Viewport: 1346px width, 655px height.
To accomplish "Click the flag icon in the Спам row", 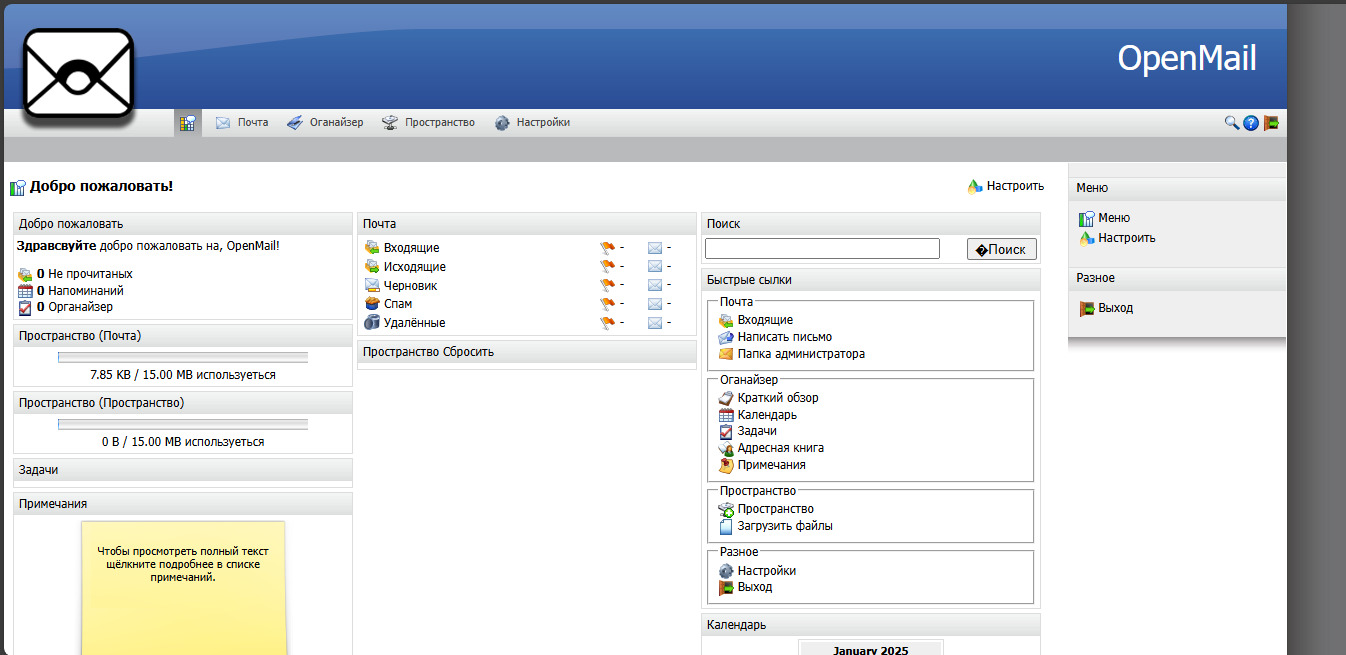I will click(x=607, y=304).
